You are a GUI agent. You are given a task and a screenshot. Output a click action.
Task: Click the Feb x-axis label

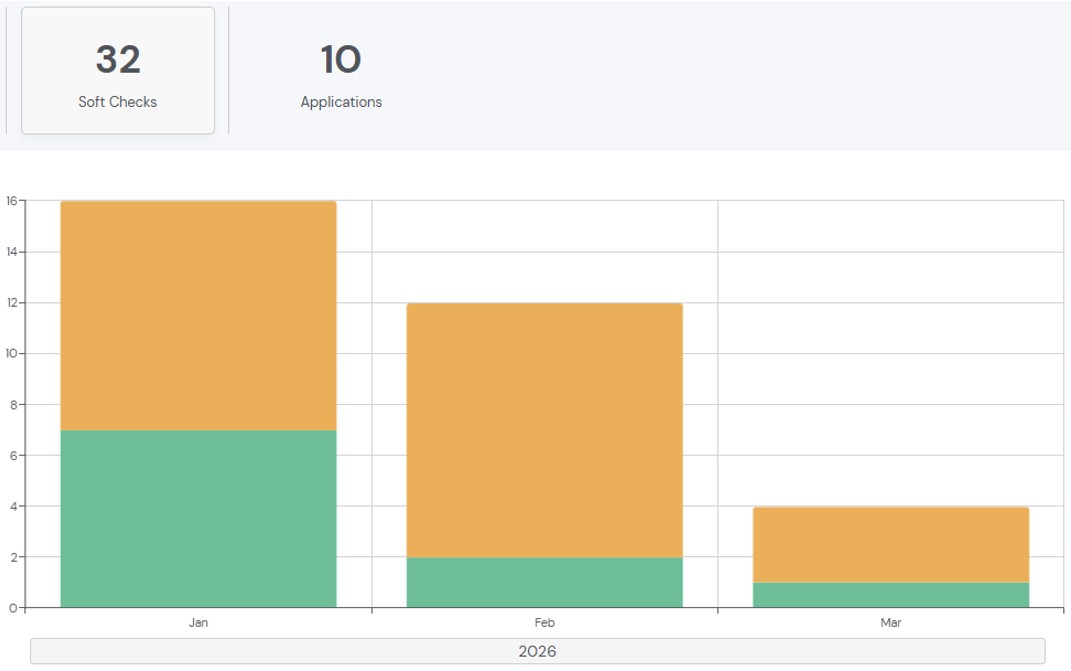click(x=544, y=623)
